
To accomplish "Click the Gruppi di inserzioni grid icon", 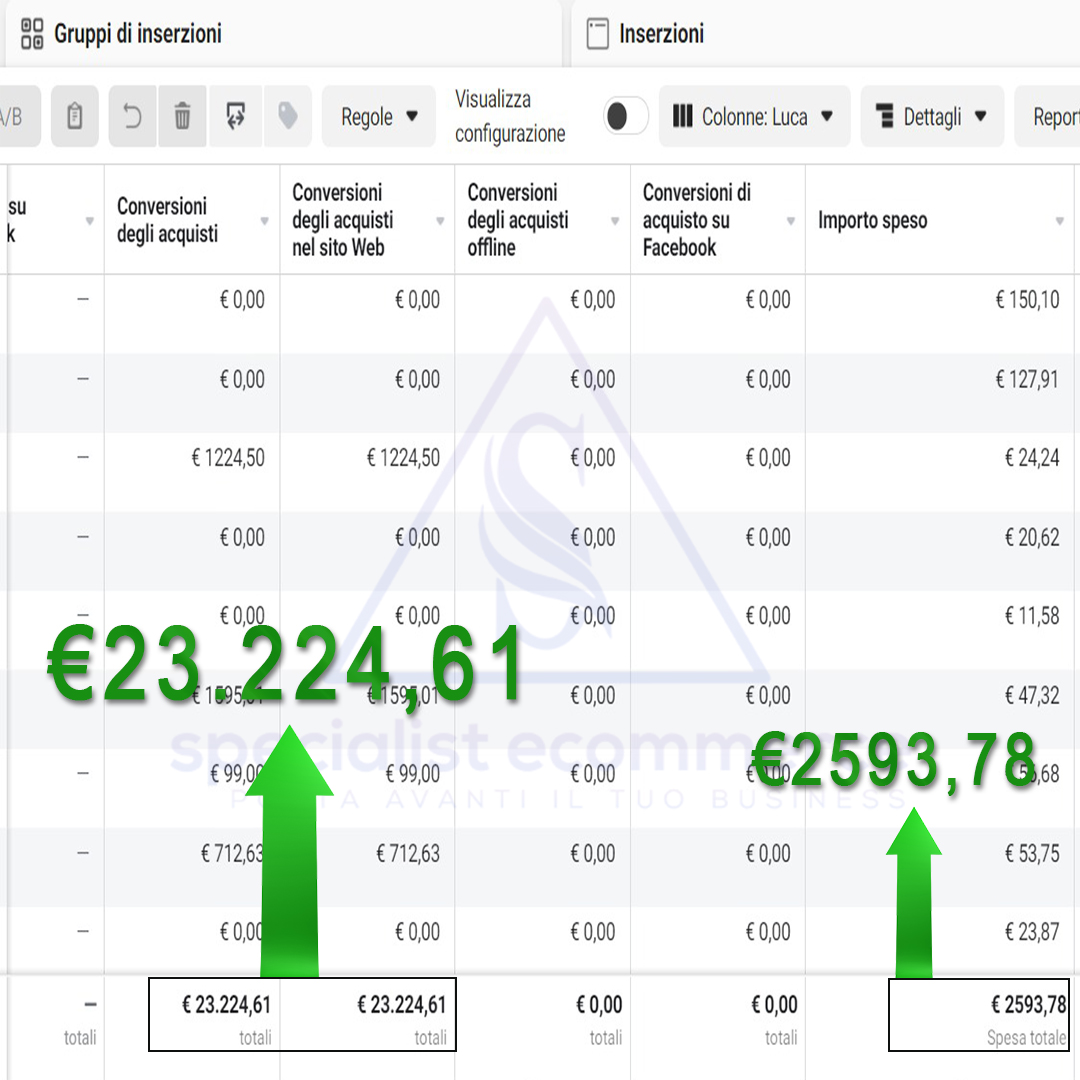I will tap(32, 34).
